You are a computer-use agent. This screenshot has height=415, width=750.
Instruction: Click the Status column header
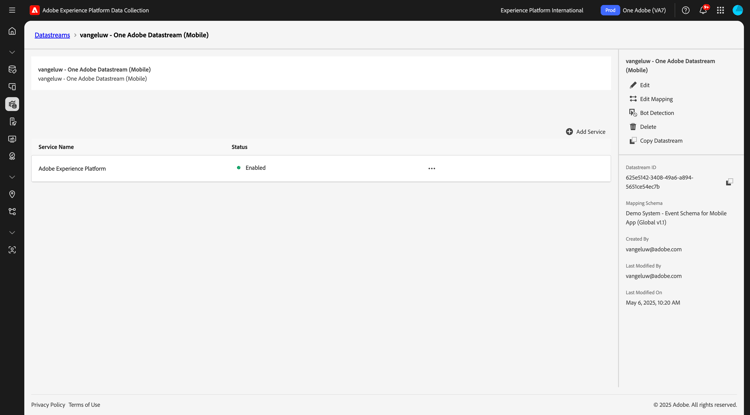pos(239,147)
